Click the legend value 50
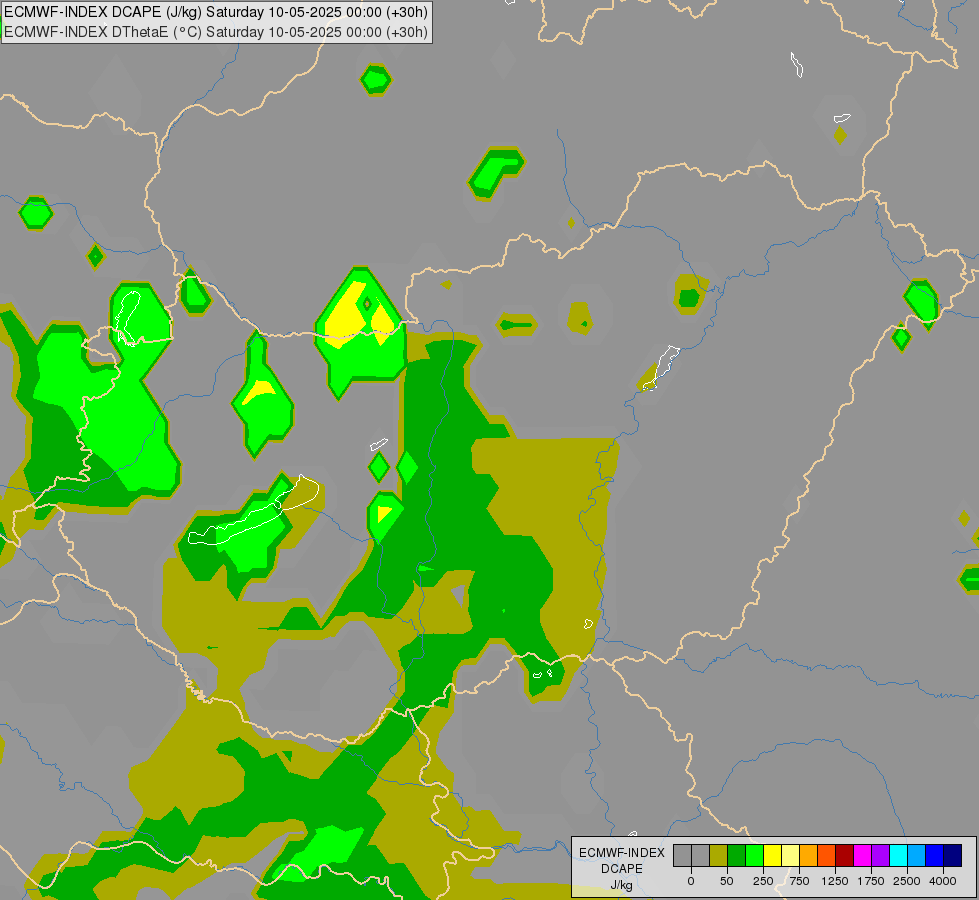979x900 pixels. [727, 881]
